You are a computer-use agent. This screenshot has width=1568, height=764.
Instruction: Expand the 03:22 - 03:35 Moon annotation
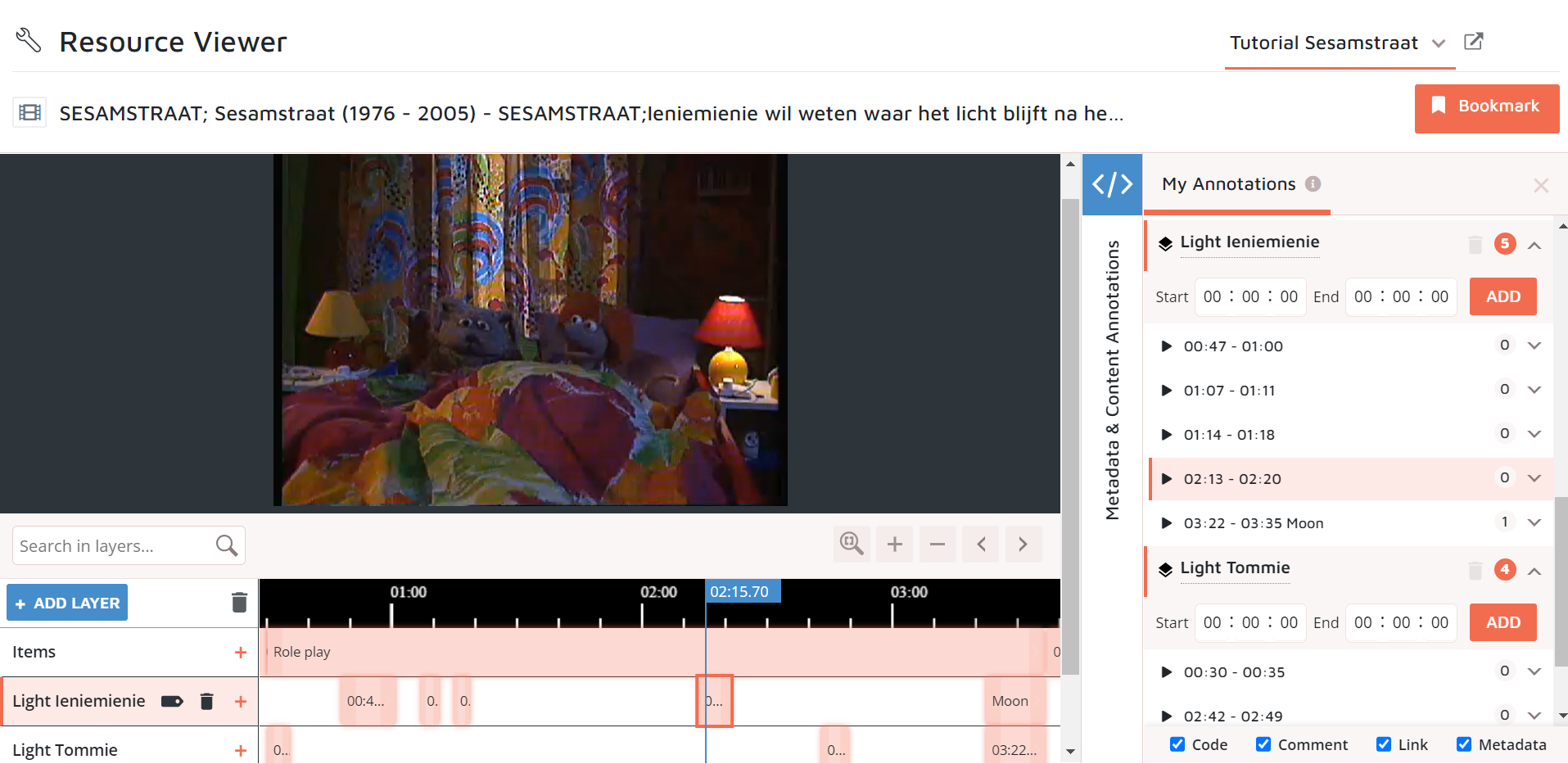click(x=1534, y=522)
